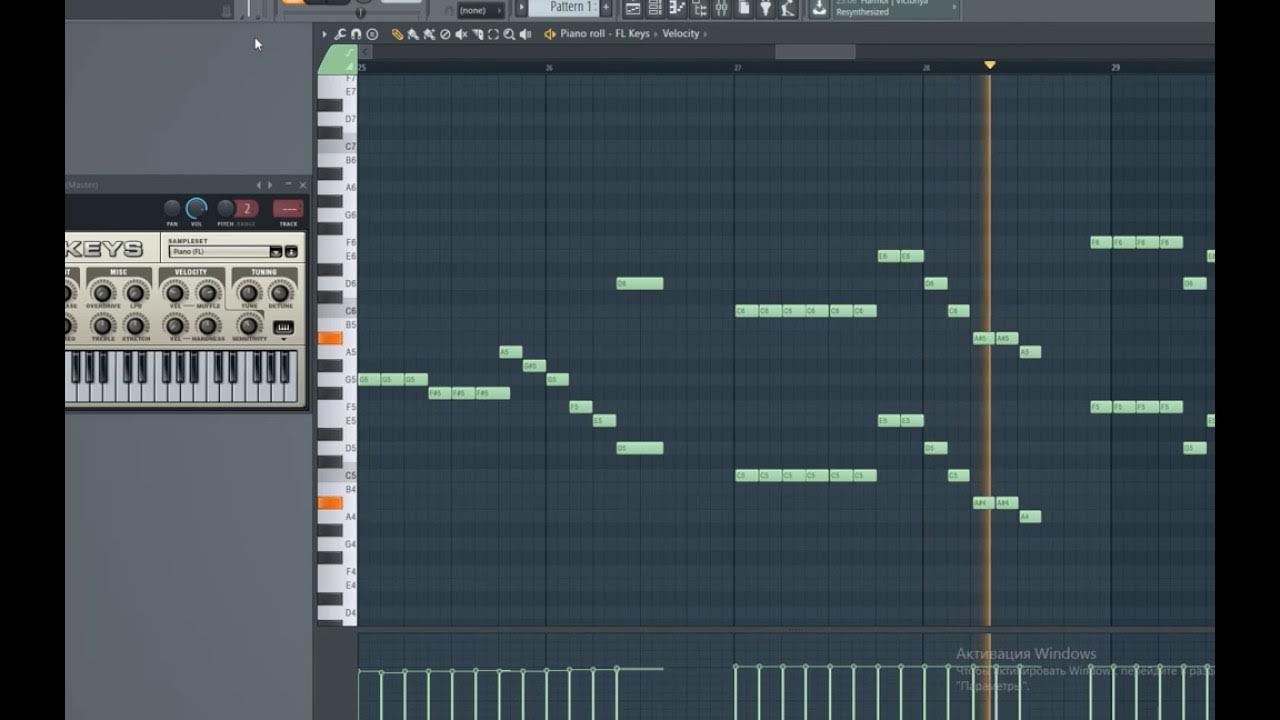Click the download arrow icon beside hint panel
This screenshot has width=1280, height=720.
(x=818, y=8)
